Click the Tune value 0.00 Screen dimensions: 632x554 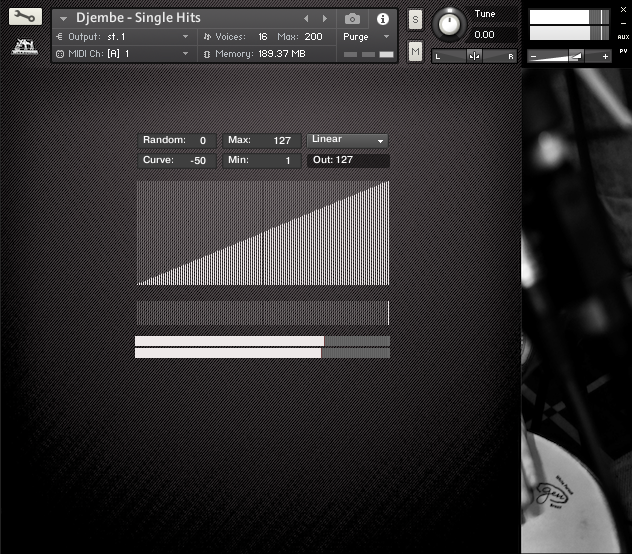484,35
